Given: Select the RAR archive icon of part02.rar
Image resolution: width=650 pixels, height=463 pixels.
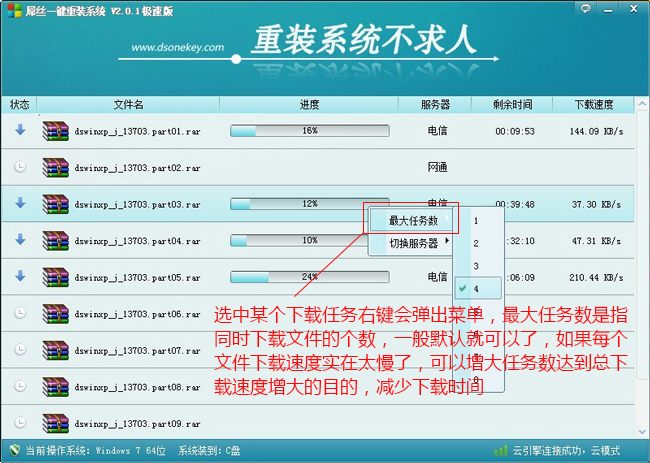Looking at the screenshot, I should click(x=56, y=167).
